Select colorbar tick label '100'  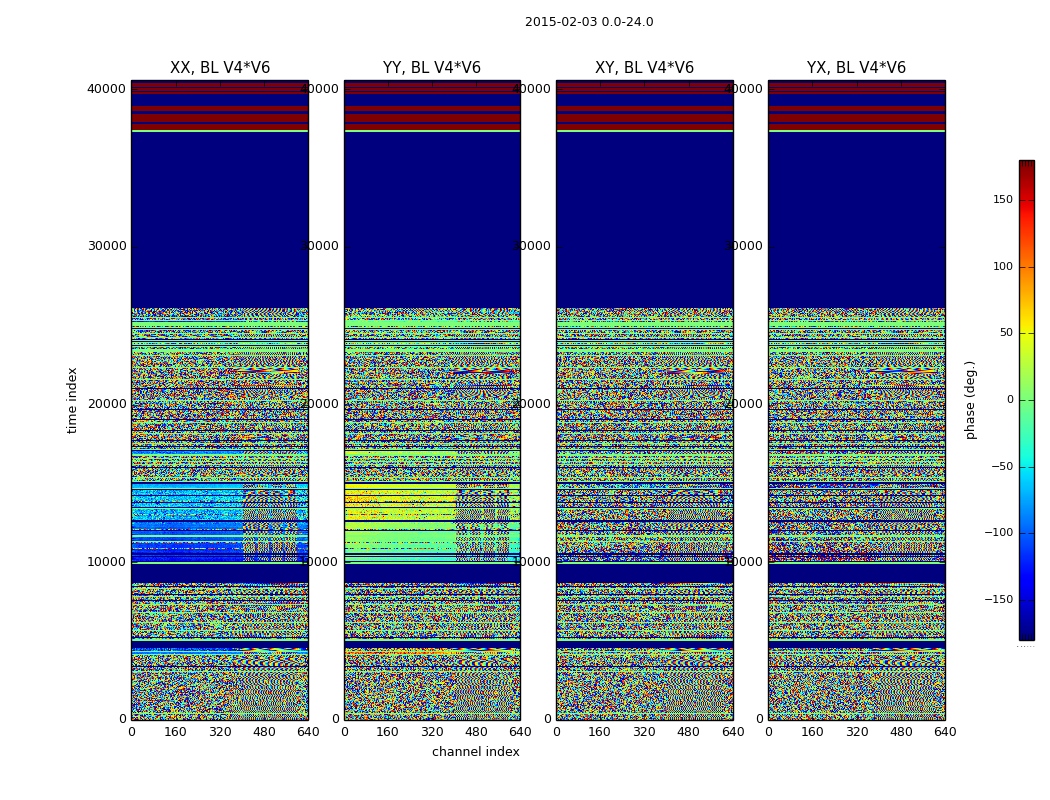pyautogui.click(x=1003, y=266)
